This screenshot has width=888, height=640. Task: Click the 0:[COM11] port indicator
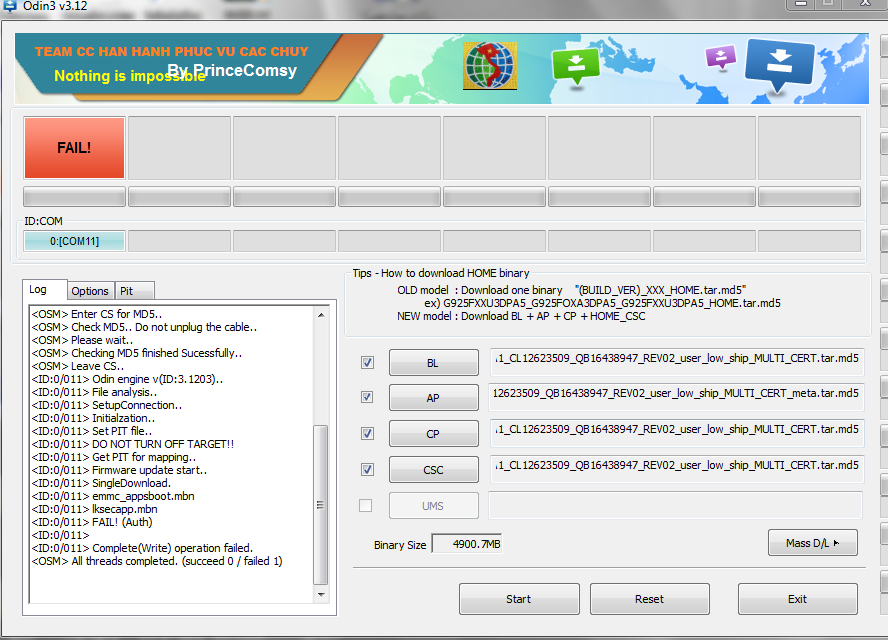[74, 241]
